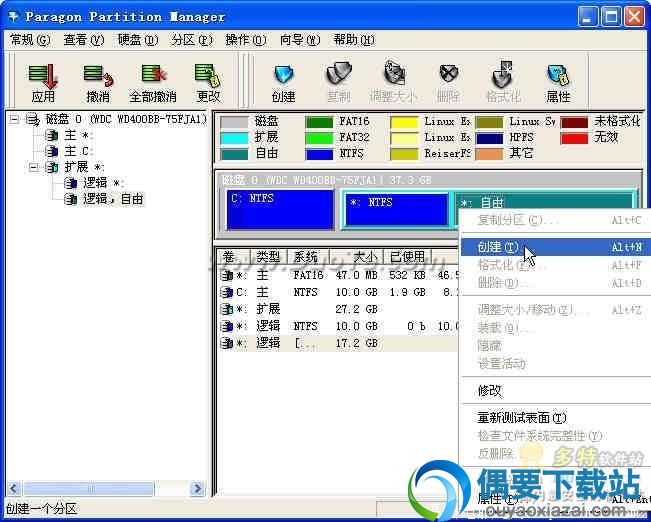Image resolution: width=651 pixels, height=522 pixels.
Task: Open the 查看(V) menu
Action: (x=83, y=40)
